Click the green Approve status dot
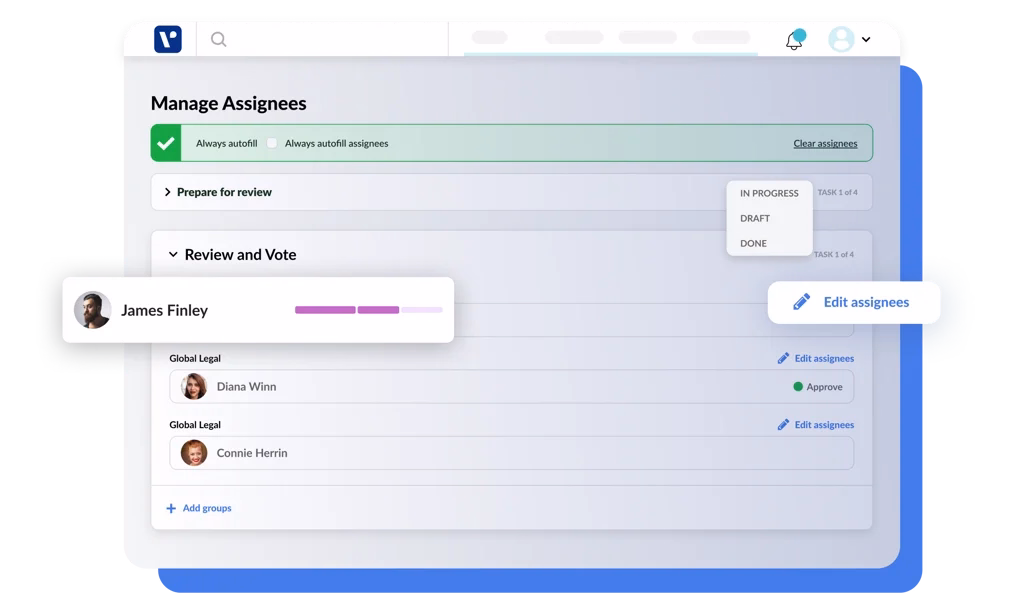 coord(797,387)
